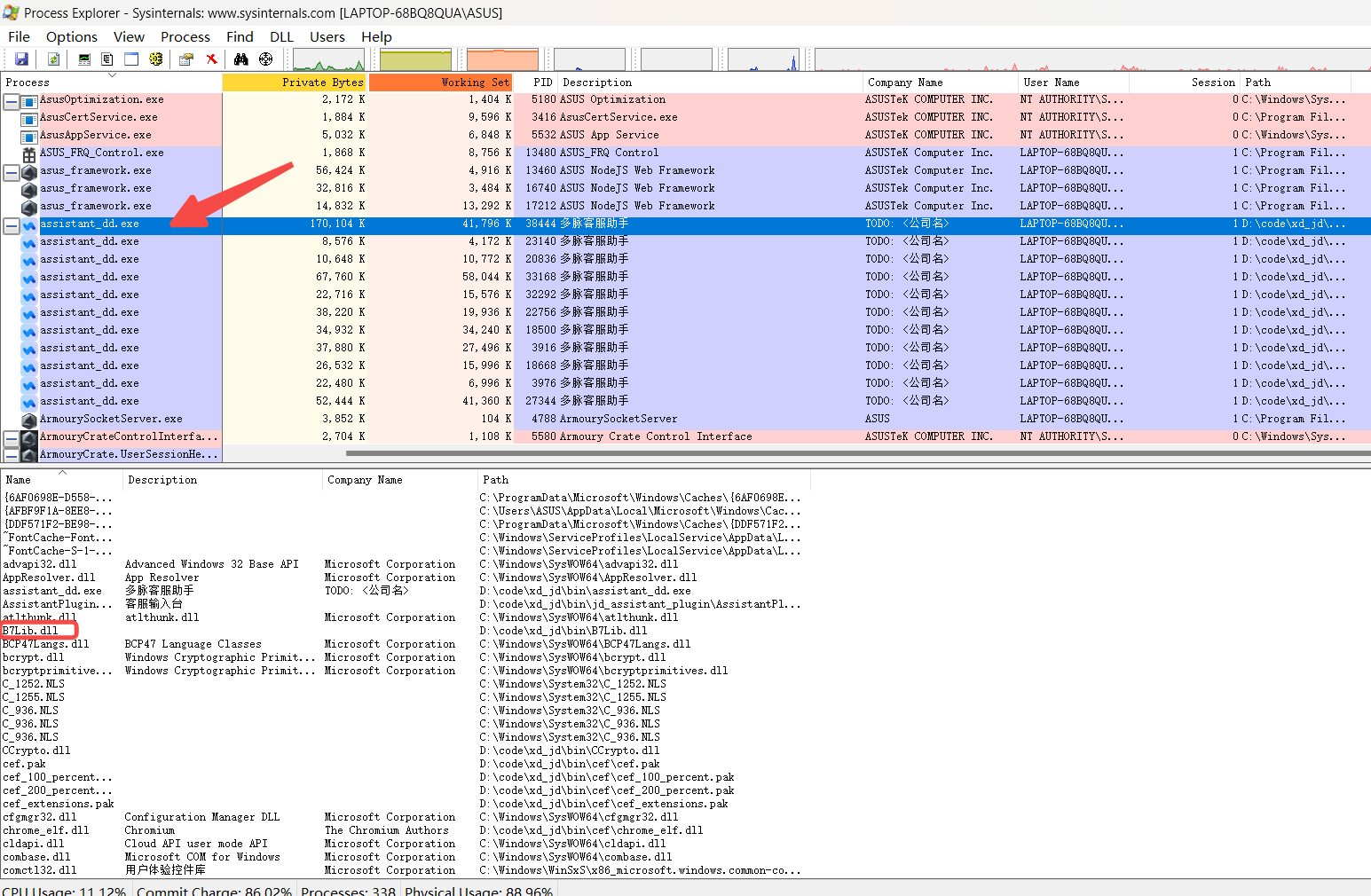The image size is (1371, 896).
Task: Toggle the Show Lower Pane toolbar icon
Action: pos(131,59)
